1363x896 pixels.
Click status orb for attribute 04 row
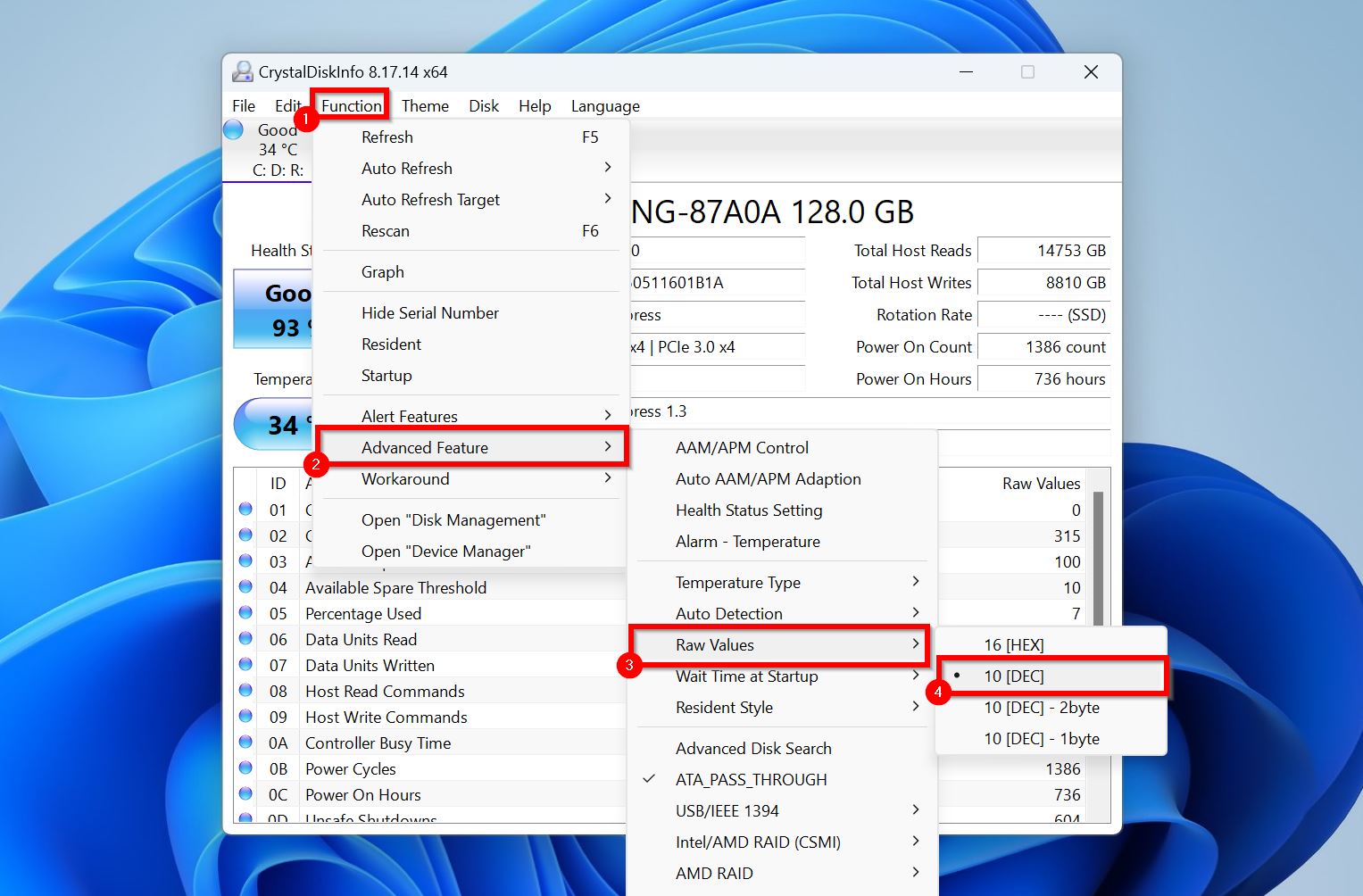(245, 587)
